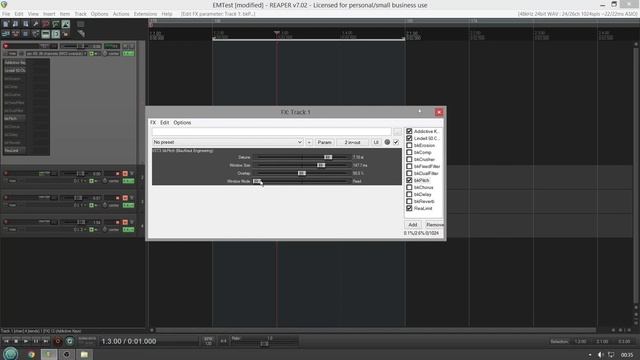Image resolution: width=640 pixels, height=360 pixels.
Task: Open the Extensions menu
Action: pyautogui.click(x=145, y=14)
